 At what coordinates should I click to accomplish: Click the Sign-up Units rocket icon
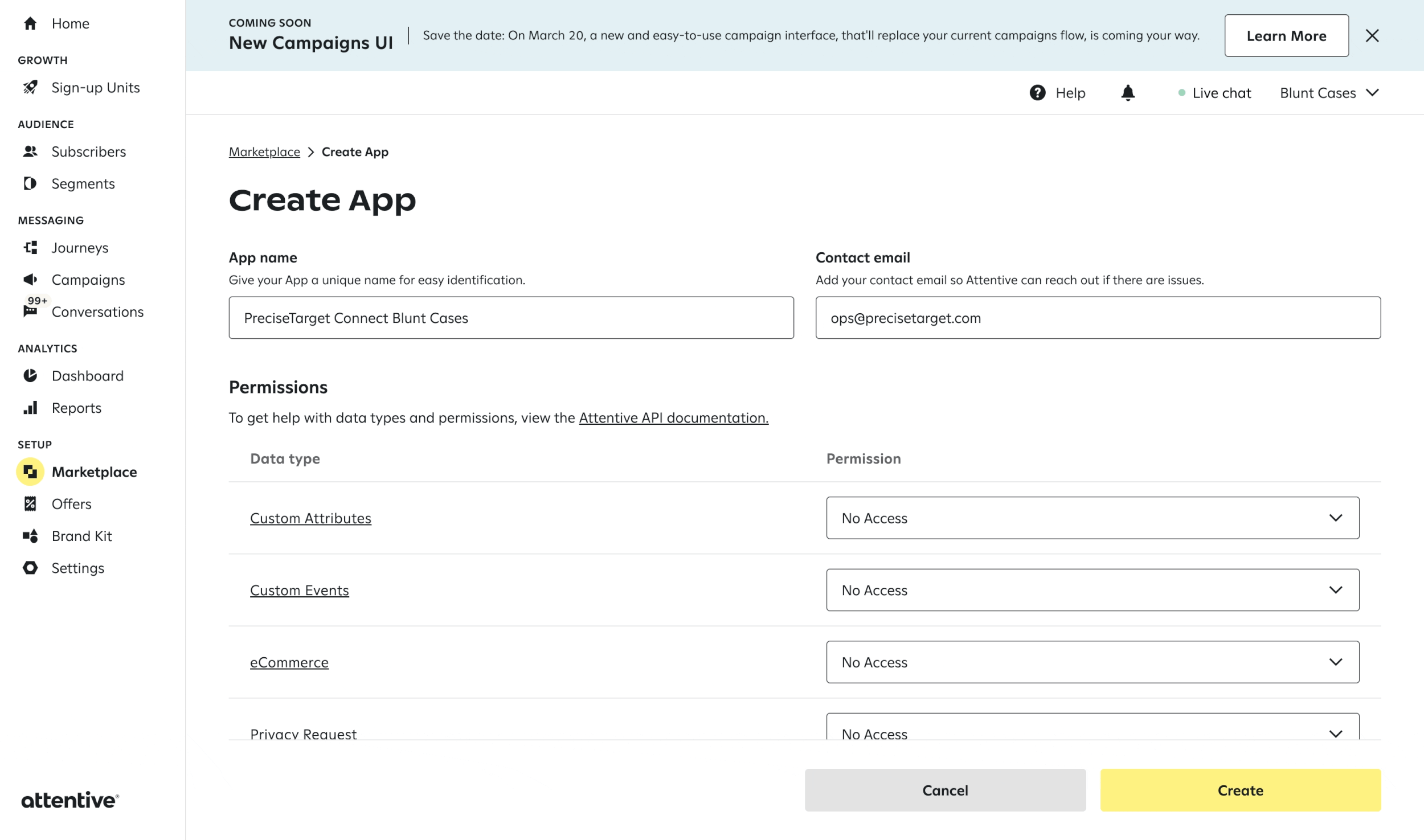point(30,87)
